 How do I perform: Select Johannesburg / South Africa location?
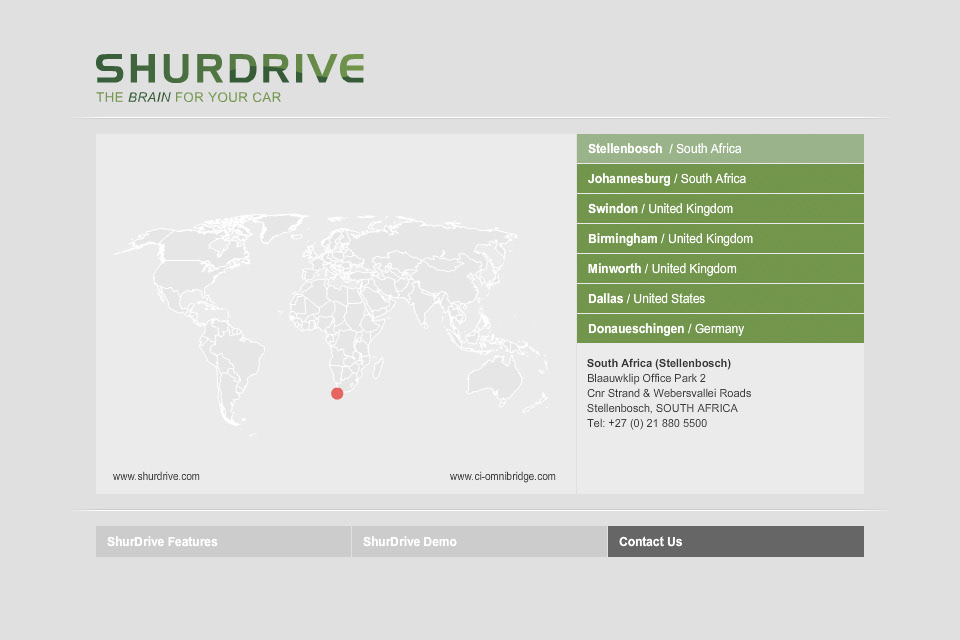click(720, 178)
